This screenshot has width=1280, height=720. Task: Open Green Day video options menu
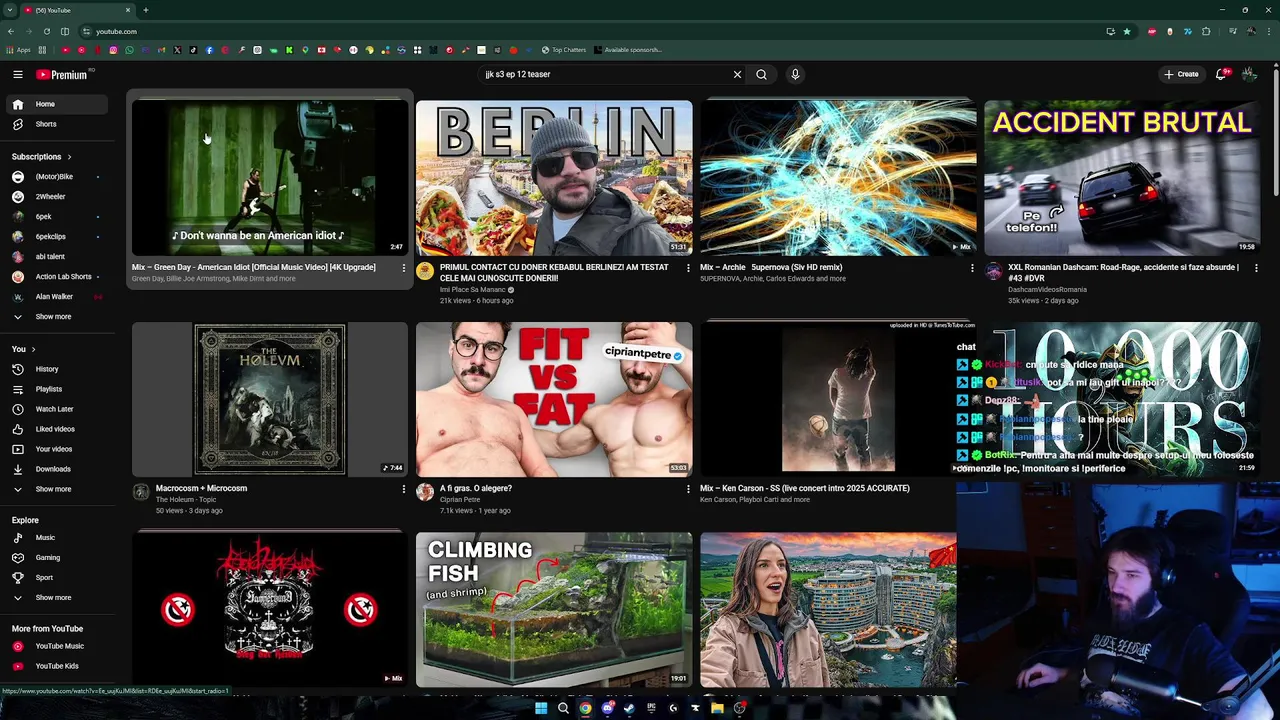click(404, 268)
